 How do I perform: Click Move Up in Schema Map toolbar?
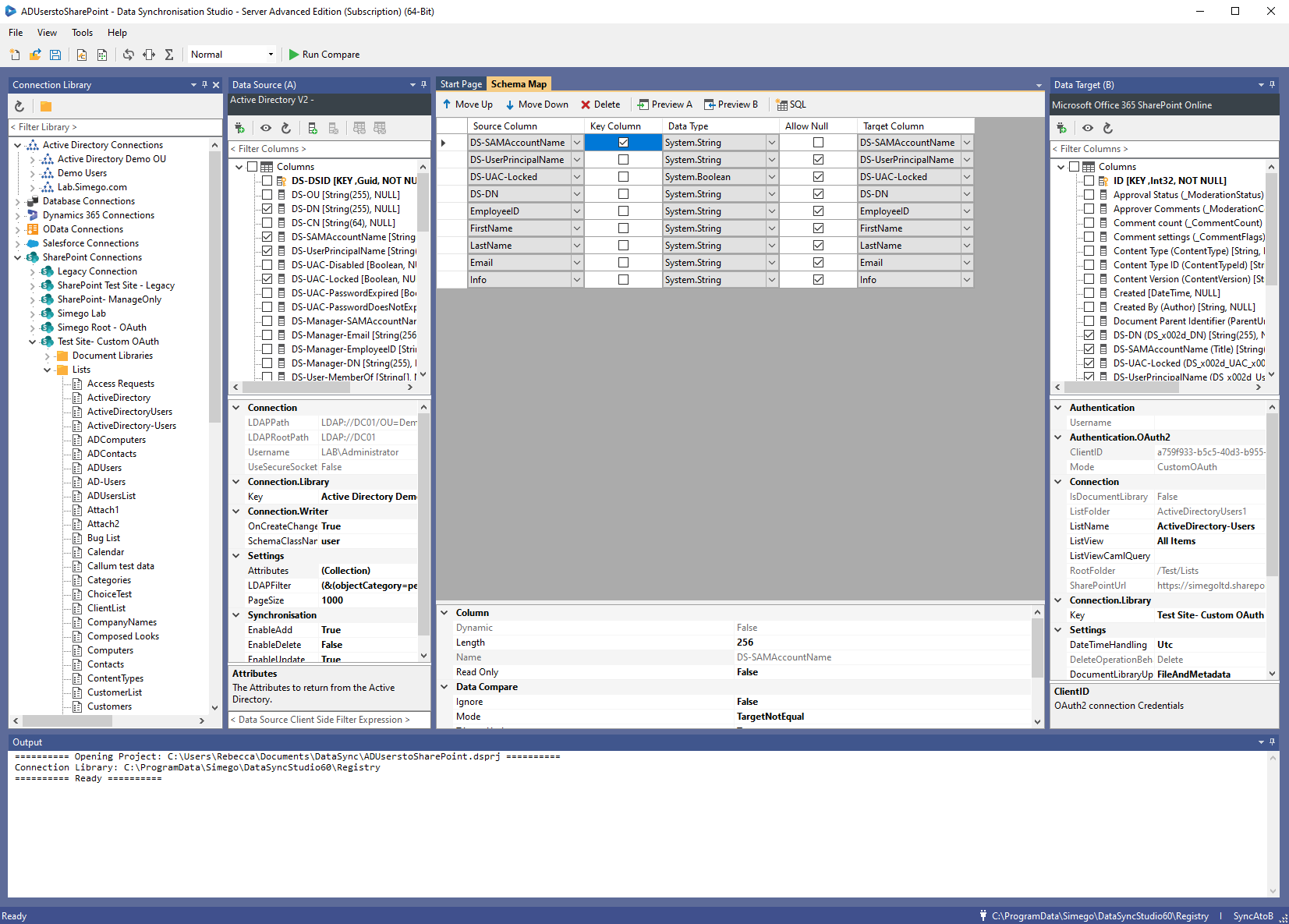click(x=468, y=104)
